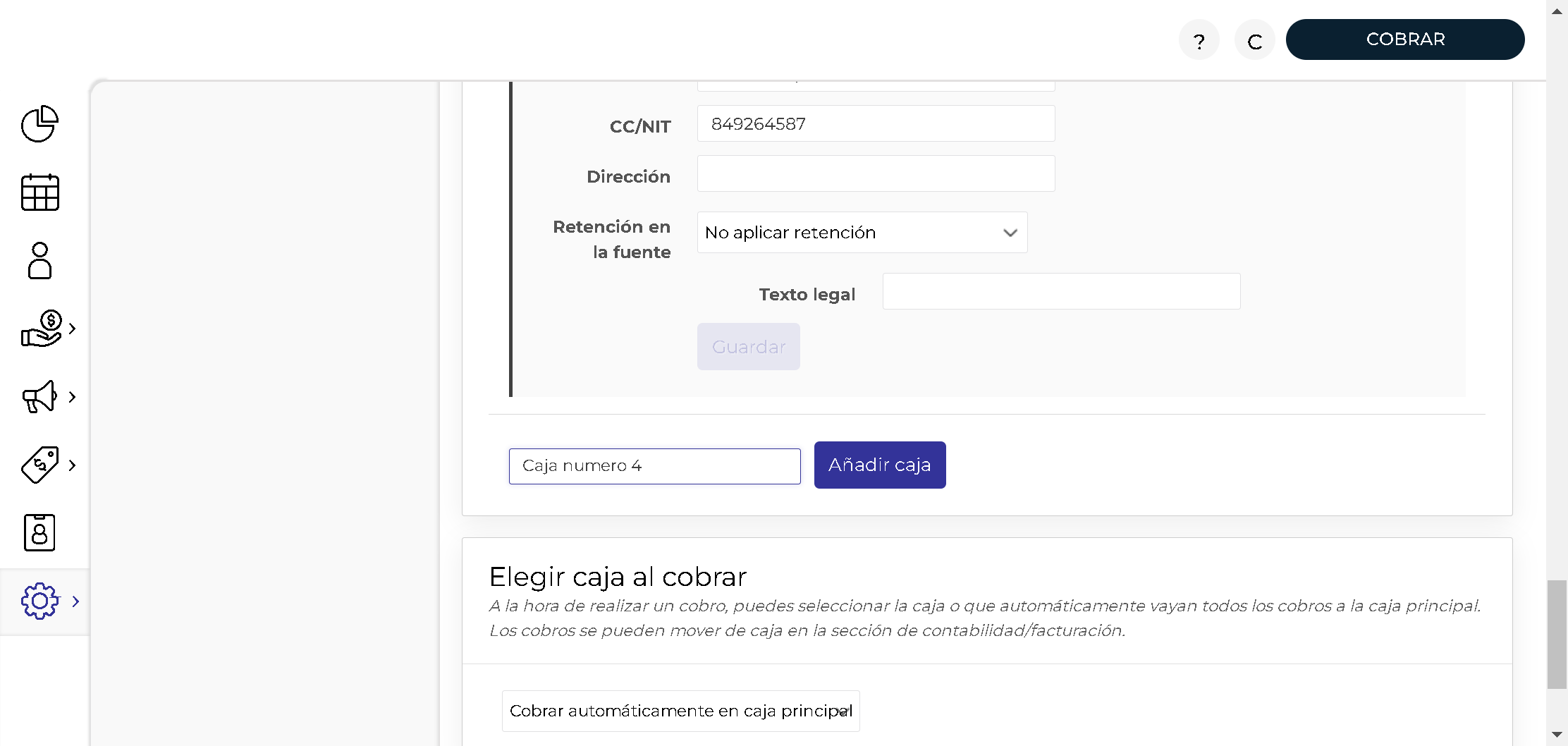Open the clients person icon
The height and width of the screenshot is (746, 1568).
pos(39,260)
